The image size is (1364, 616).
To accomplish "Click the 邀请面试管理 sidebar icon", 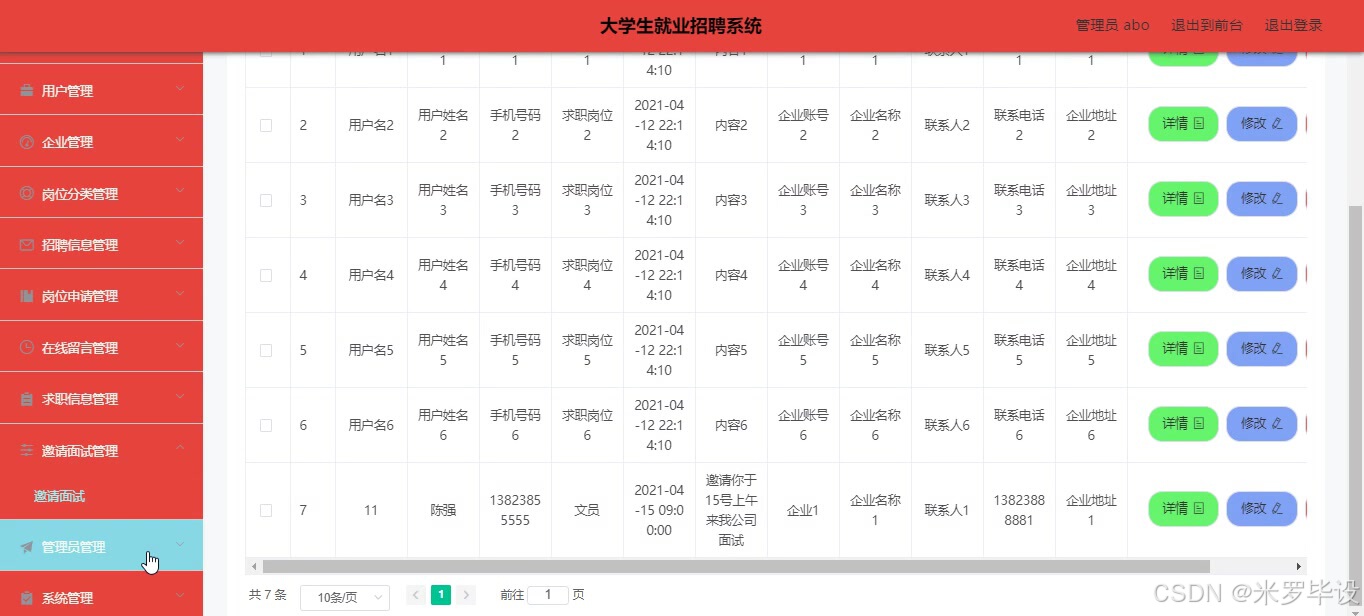I will click(x=27, y=451).
